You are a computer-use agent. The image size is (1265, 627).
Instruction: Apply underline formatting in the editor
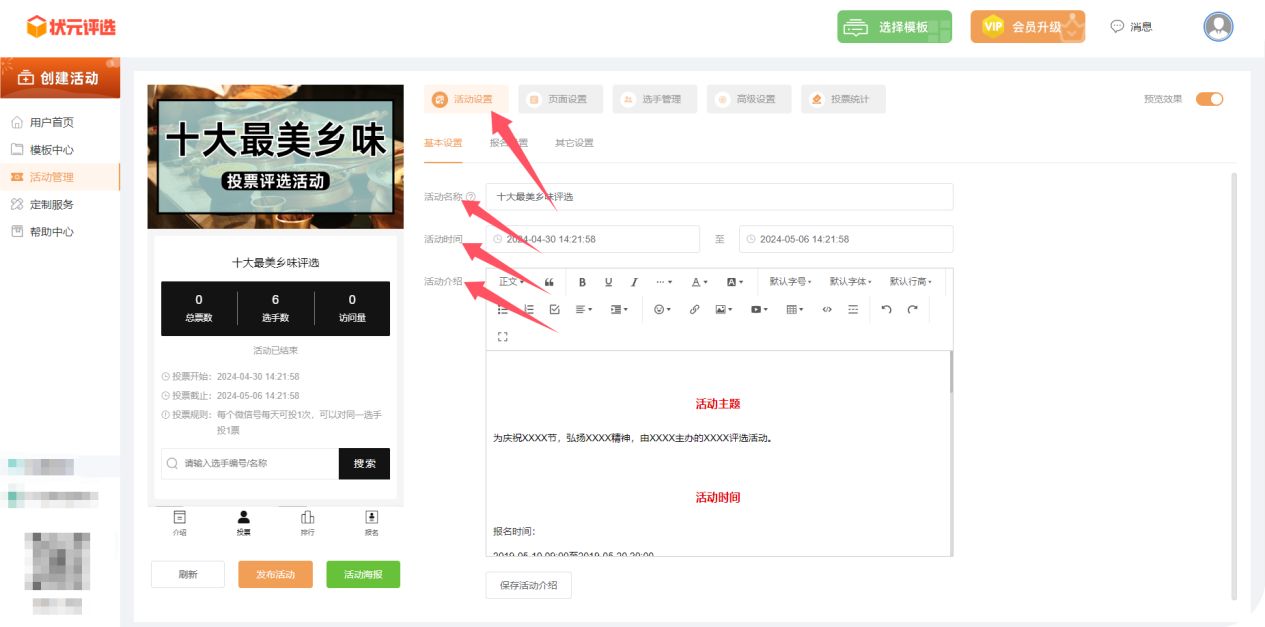pos(608,282)
